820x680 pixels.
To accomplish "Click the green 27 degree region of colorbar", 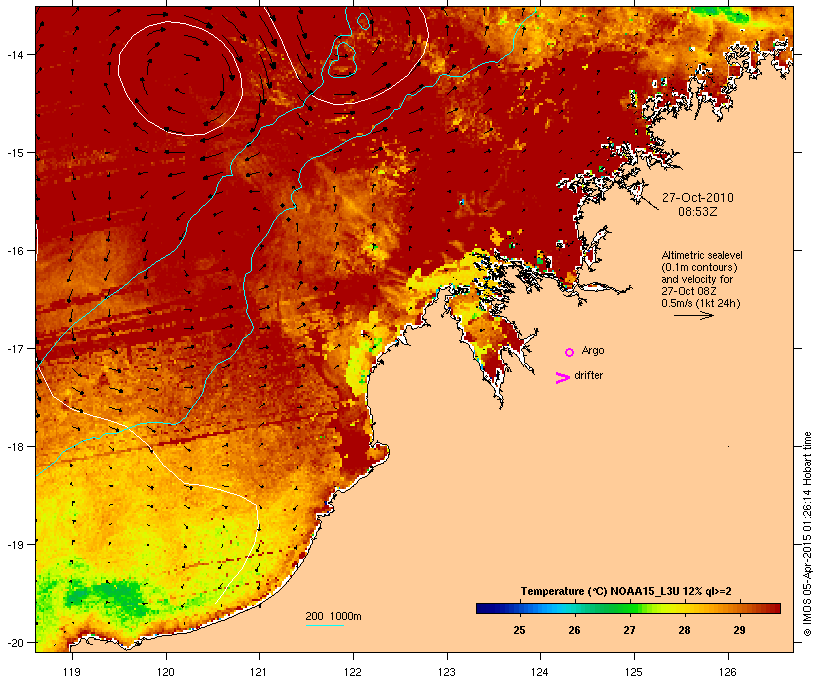I will [x=629, y=608].
